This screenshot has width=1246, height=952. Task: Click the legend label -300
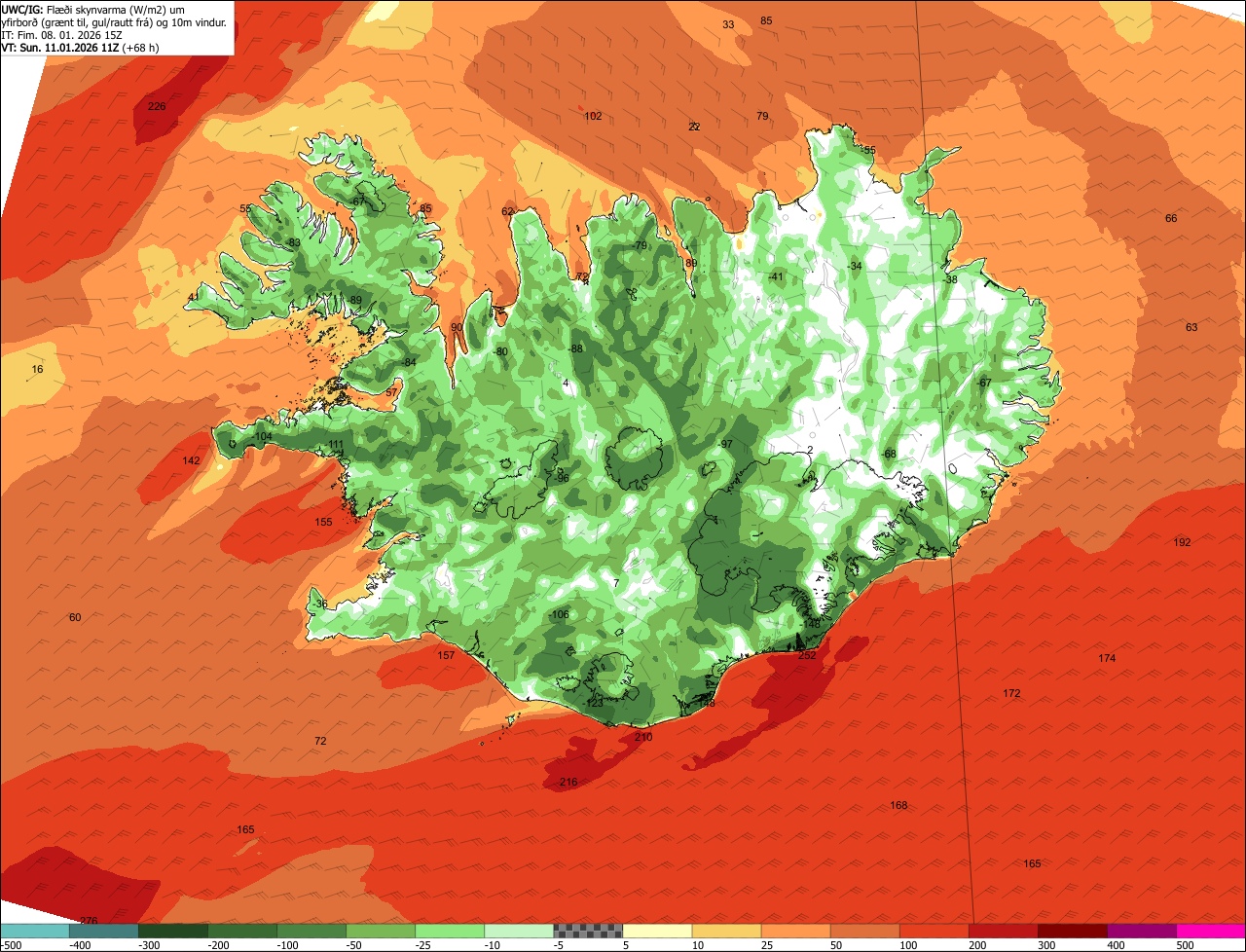click(x=150, y=945)
